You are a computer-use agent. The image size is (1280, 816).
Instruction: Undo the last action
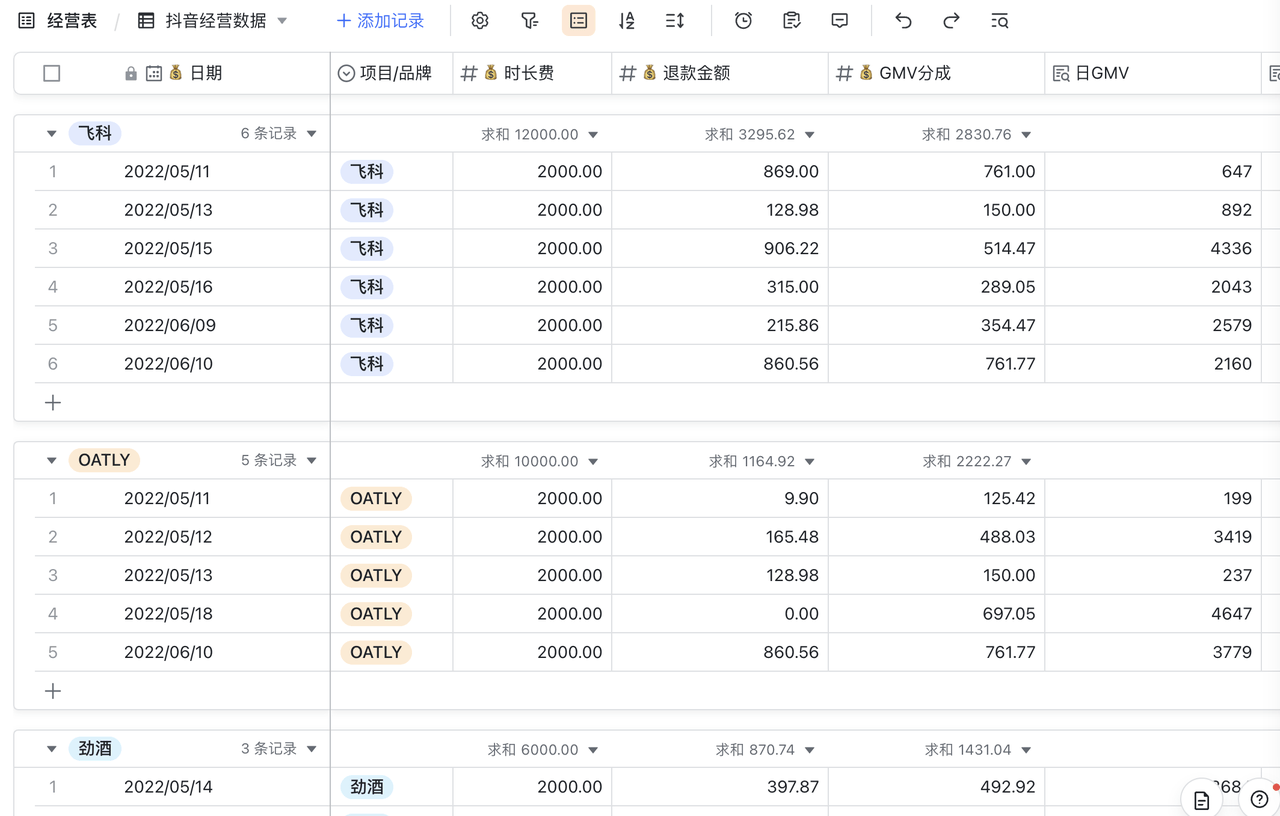click(x=903, y=21)
